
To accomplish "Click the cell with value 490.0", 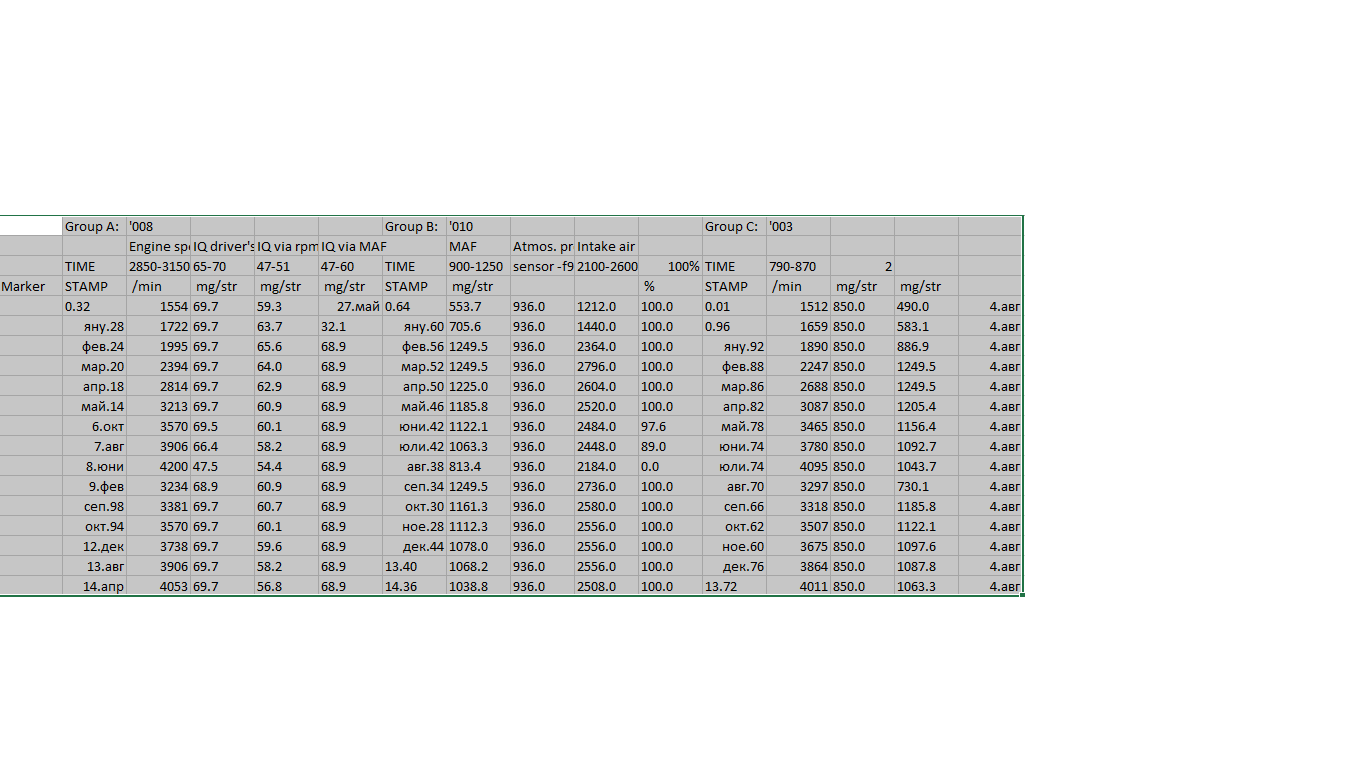I will [x=926, y=306].
